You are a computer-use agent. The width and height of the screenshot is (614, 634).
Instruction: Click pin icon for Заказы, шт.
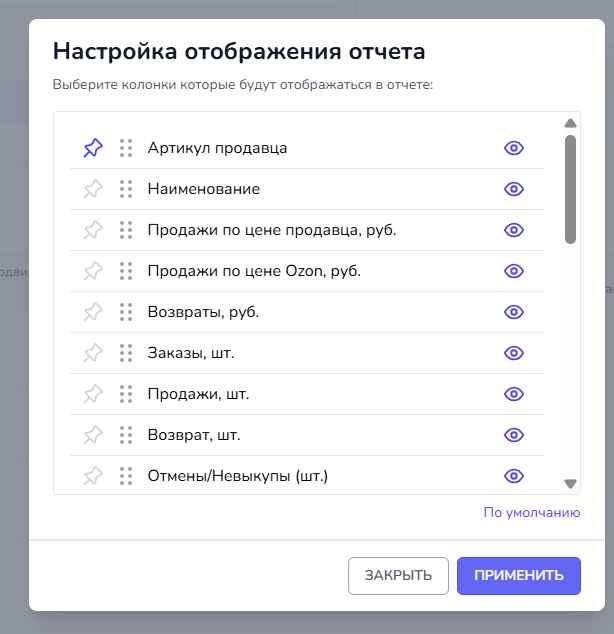(x=93, y=353)
